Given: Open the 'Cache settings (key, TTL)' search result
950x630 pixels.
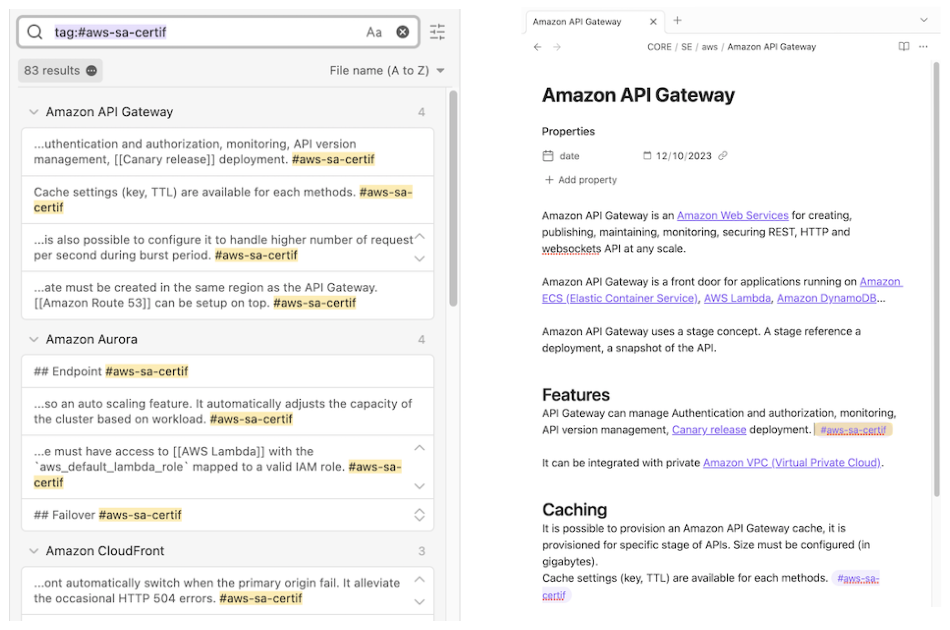Looking at the screenshot, I should point(228,200).
